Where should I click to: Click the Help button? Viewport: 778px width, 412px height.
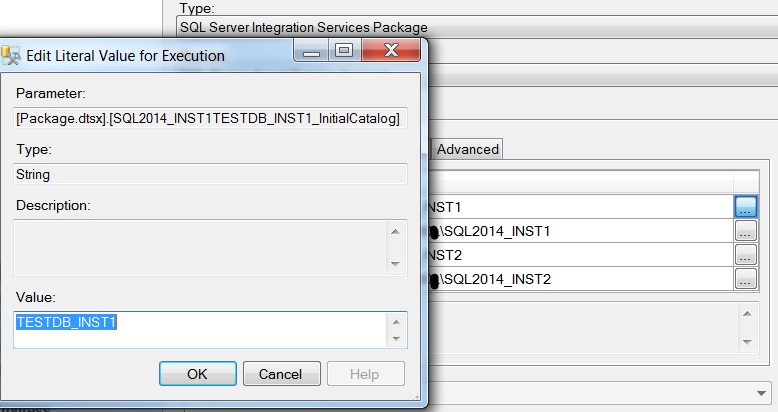click(x=365, y=374)
